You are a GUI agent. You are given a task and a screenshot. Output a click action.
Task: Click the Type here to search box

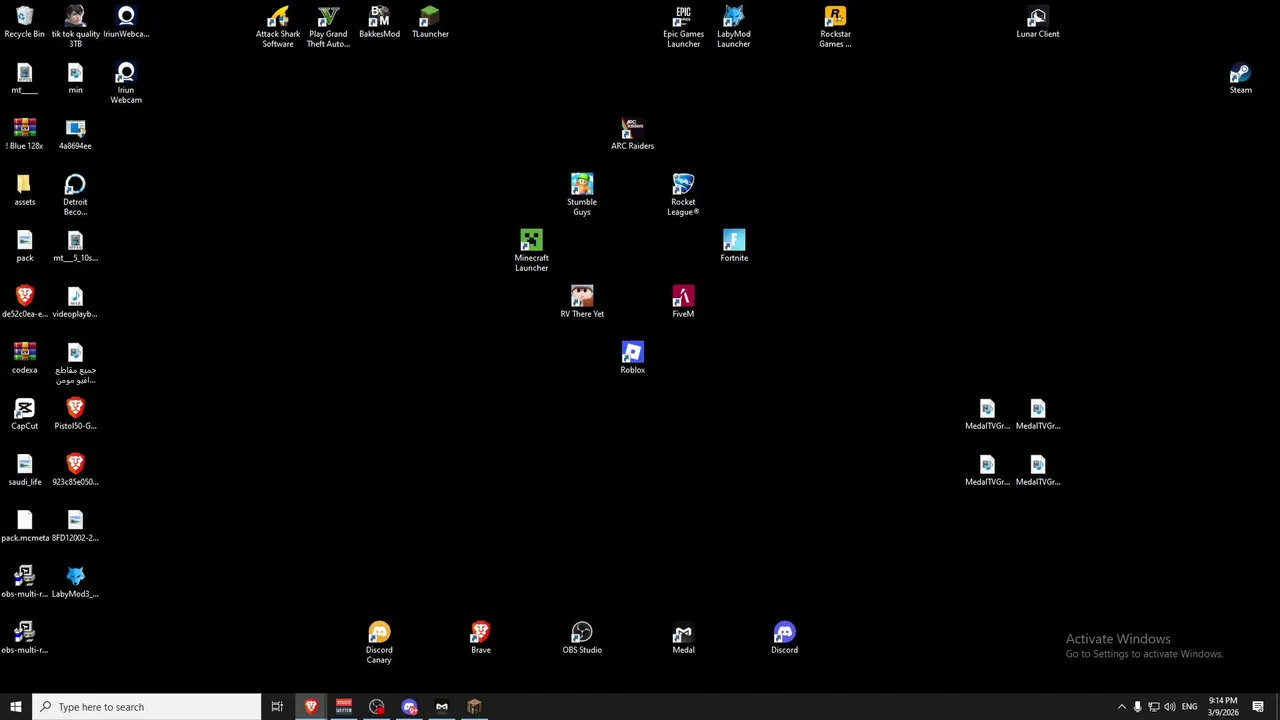pos(147,707)
